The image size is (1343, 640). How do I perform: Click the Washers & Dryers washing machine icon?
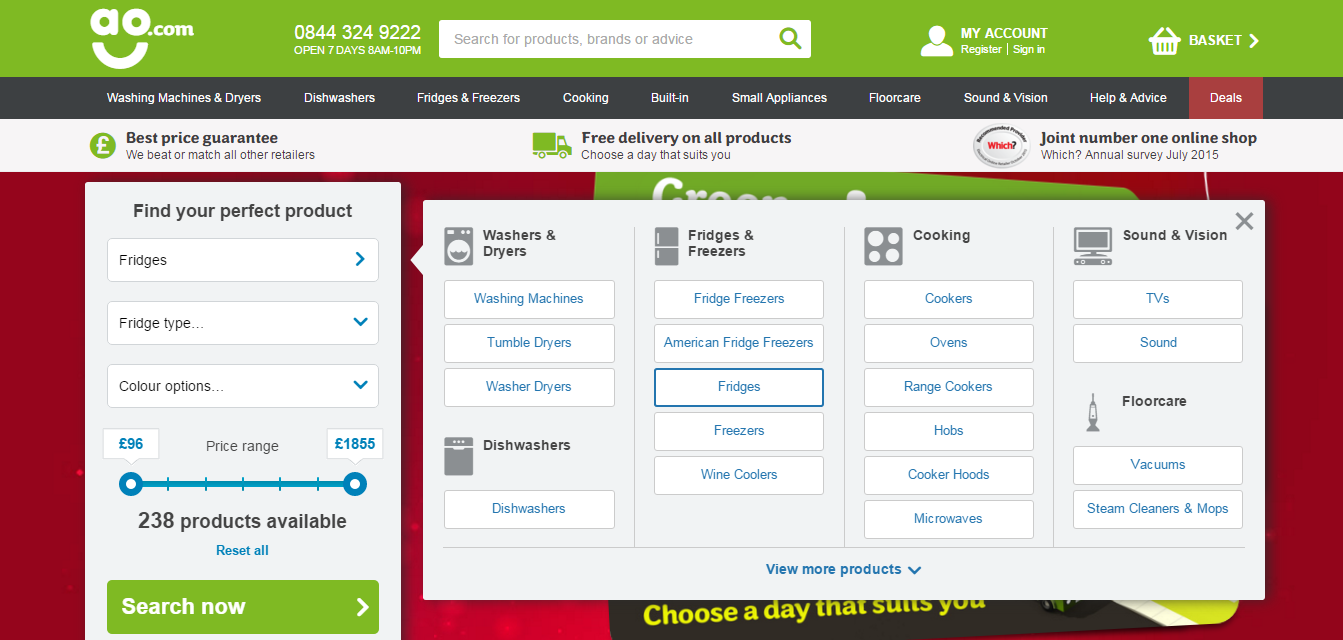tap(459, 245)
